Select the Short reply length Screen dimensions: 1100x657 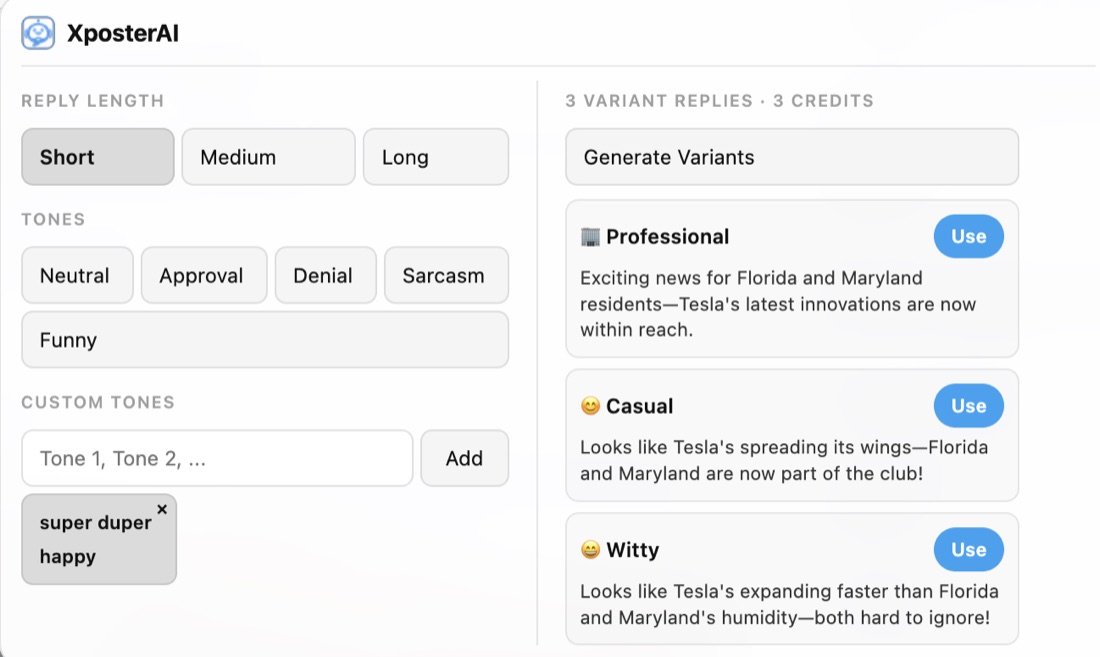tap(97, 157)
